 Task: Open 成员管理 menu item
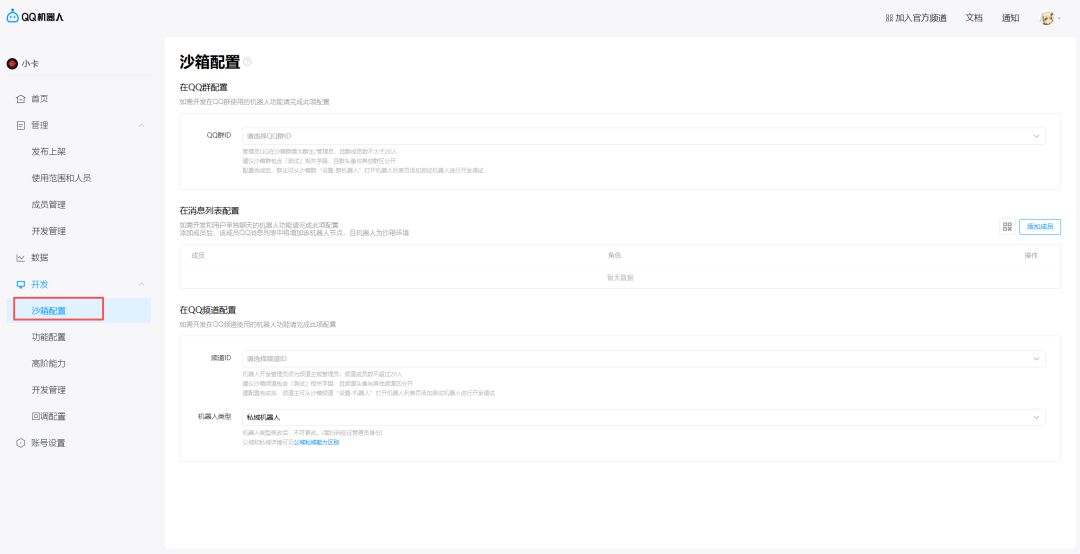(49, 205)
